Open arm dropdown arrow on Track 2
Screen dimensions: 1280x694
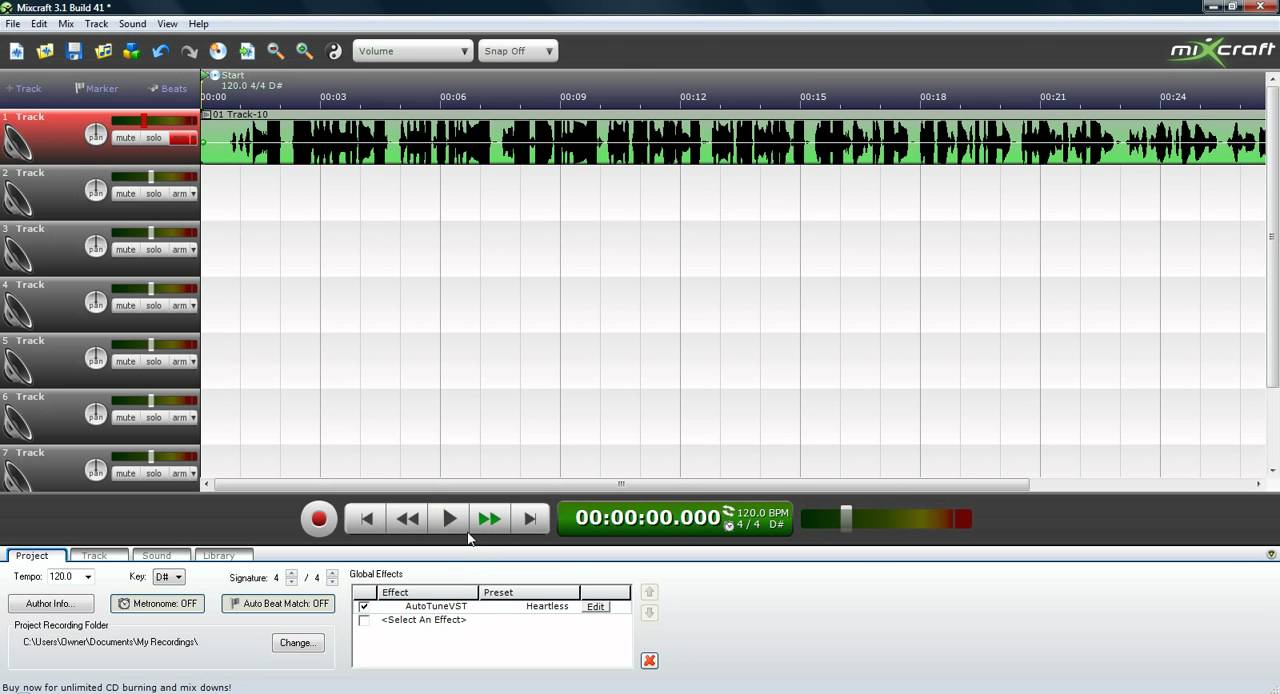(x=193, y=194)
